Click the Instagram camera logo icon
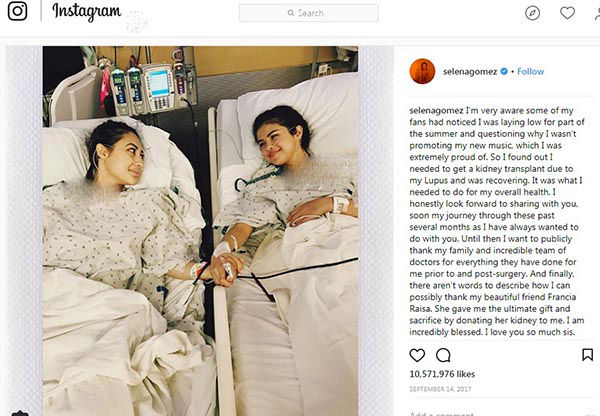 (x=18, y=11)
